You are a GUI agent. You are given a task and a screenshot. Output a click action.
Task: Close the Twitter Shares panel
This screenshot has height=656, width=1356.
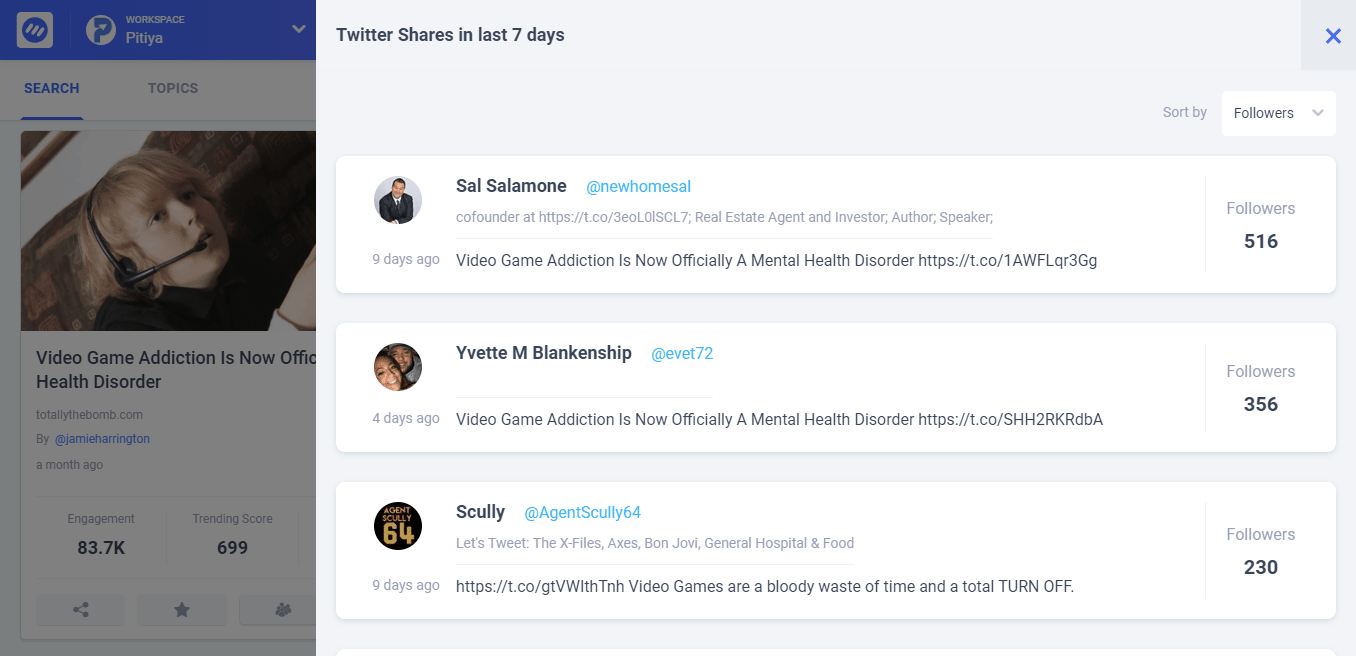point(1332,36)
